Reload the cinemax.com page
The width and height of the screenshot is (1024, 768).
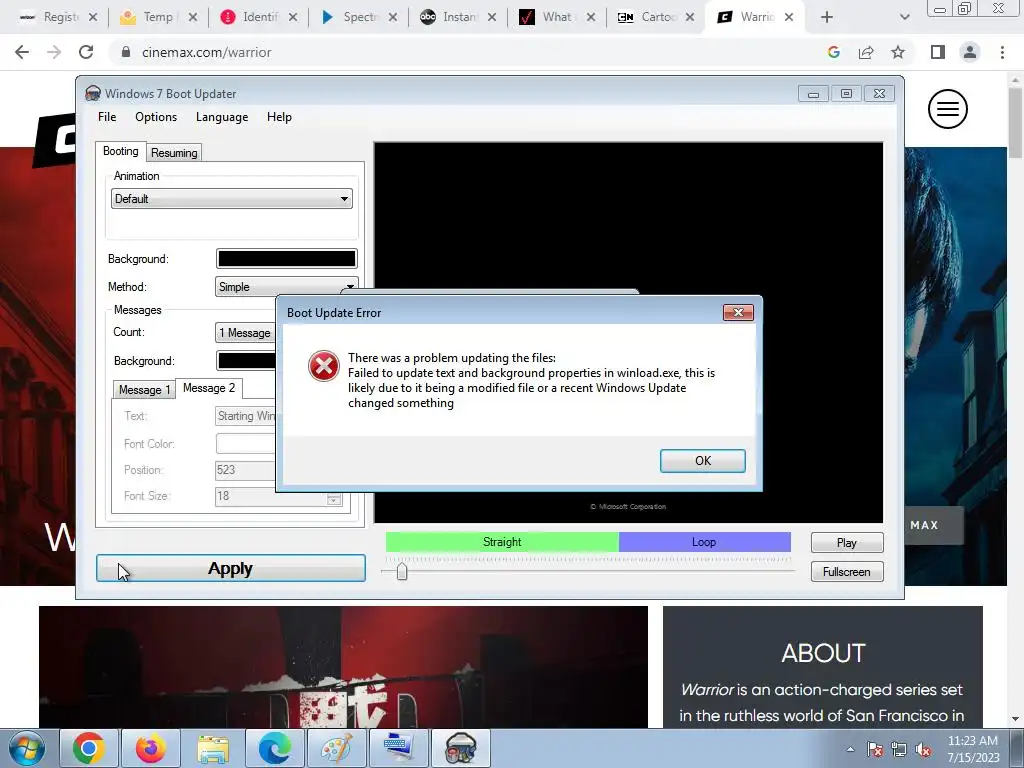(x=86, y=52)
